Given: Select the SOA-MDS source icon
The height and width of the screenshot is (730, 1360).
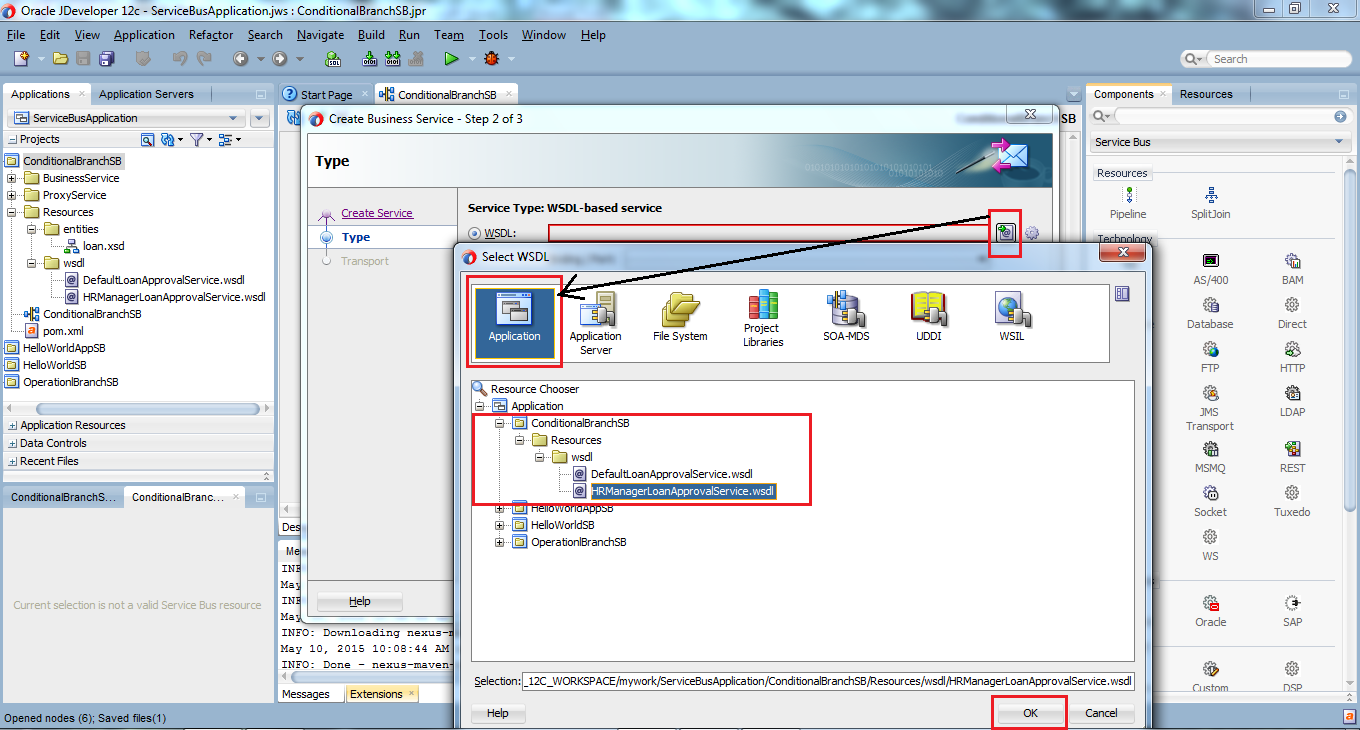Looking at the screenshot, I should click(846, 315).
